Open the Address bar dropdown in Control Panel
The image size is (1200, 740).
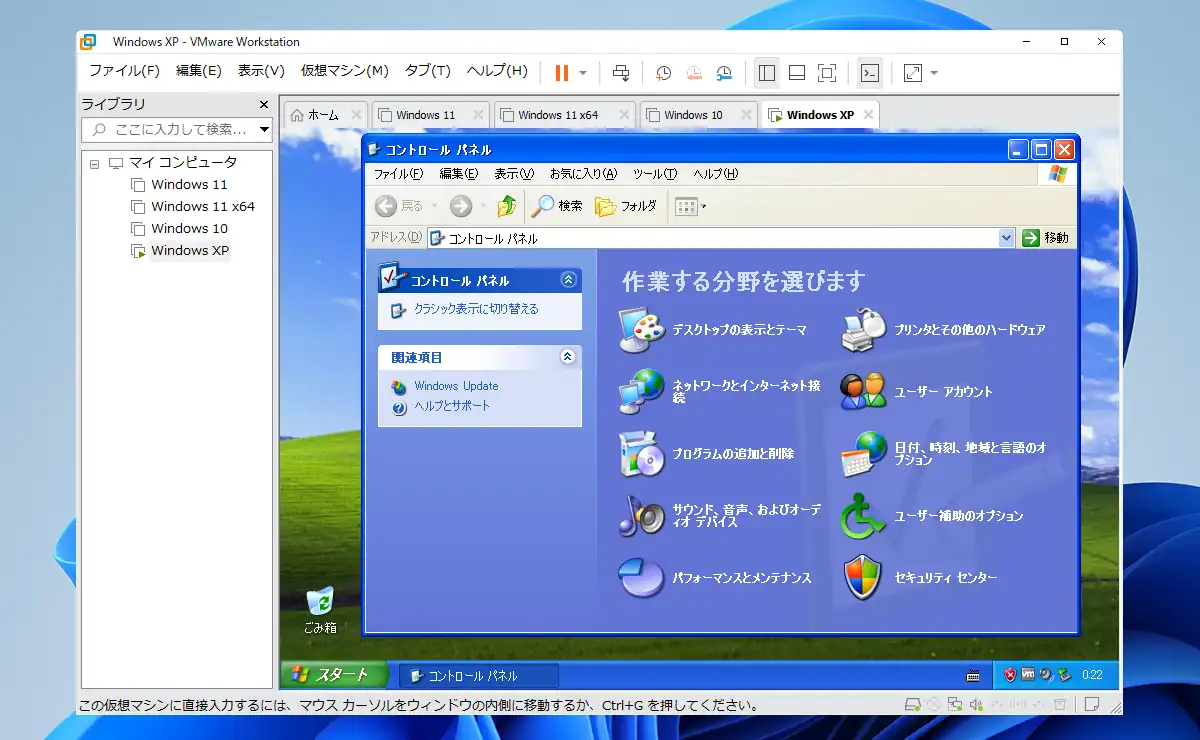1006,238
